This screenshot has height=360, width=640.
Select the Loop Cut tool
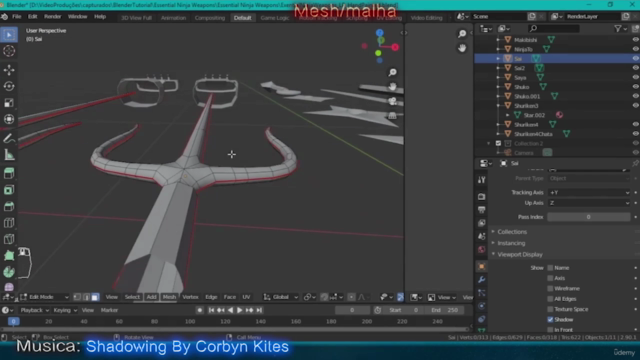click(x=9, y=222)
